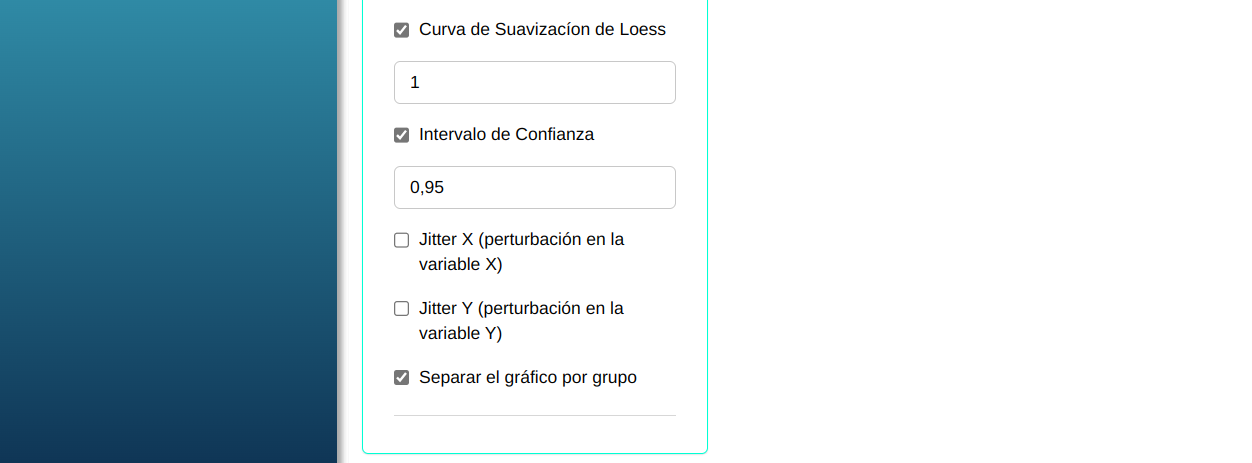
Task: Click the horizontal divider below the options
Action: coord(534,415)
